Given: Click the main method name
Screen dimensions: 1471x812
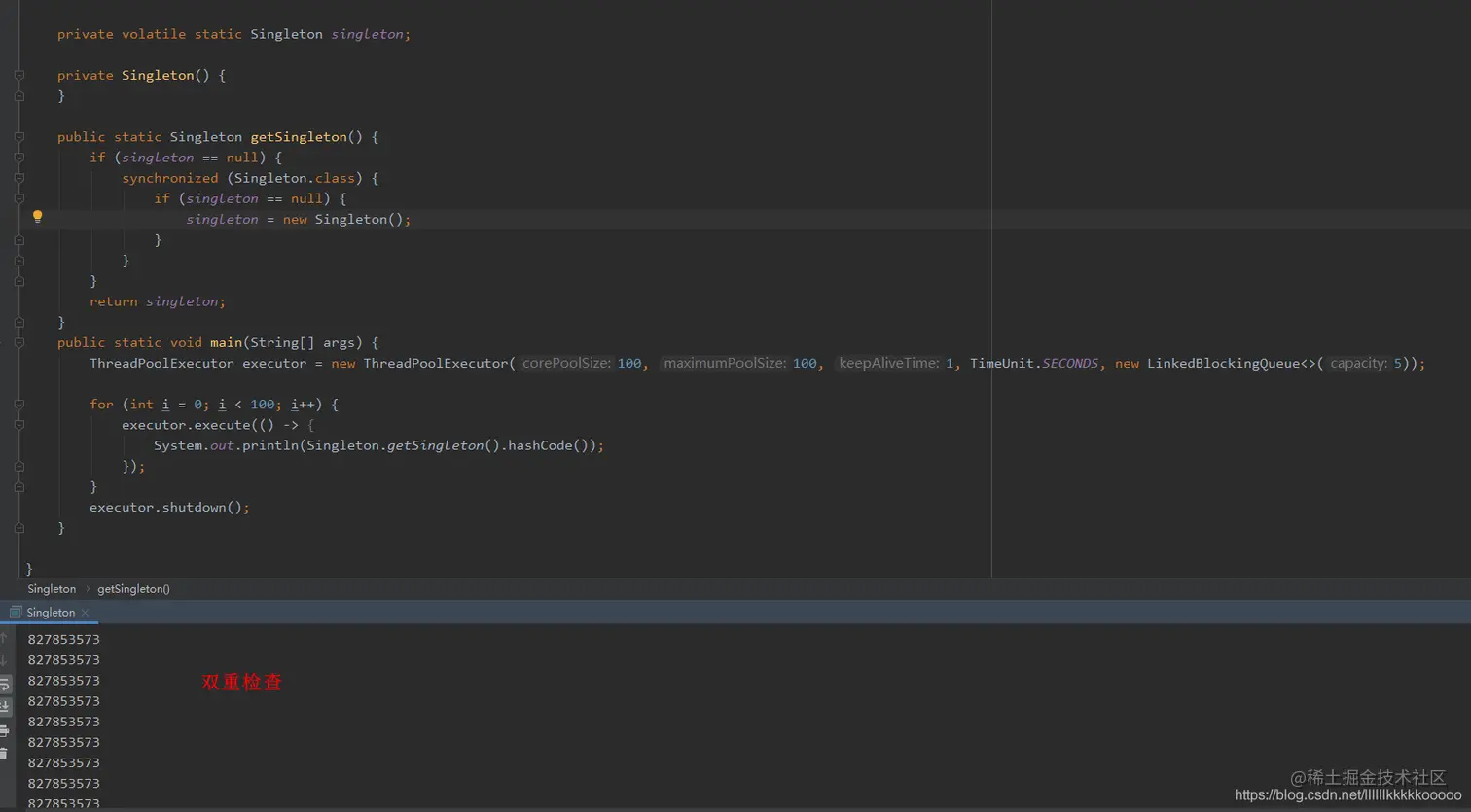Looking at the screenshot, I should (x=226, y=342).
